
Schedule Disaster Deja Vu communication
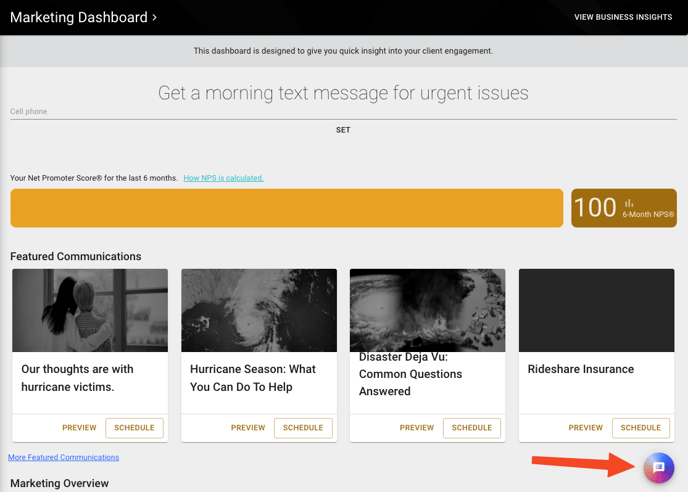tap(472, 428)
